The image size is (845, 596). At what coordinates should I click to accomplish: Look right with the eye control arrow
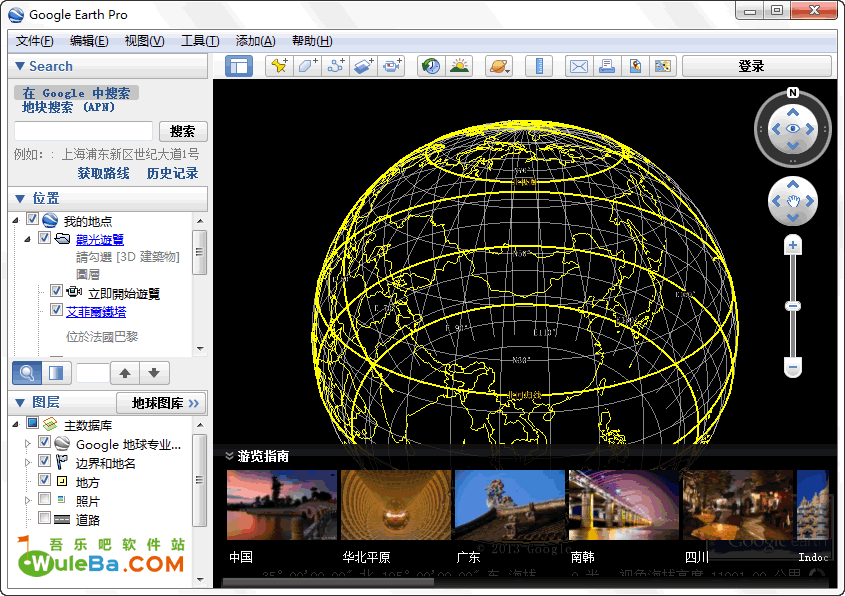click(809, 129)
